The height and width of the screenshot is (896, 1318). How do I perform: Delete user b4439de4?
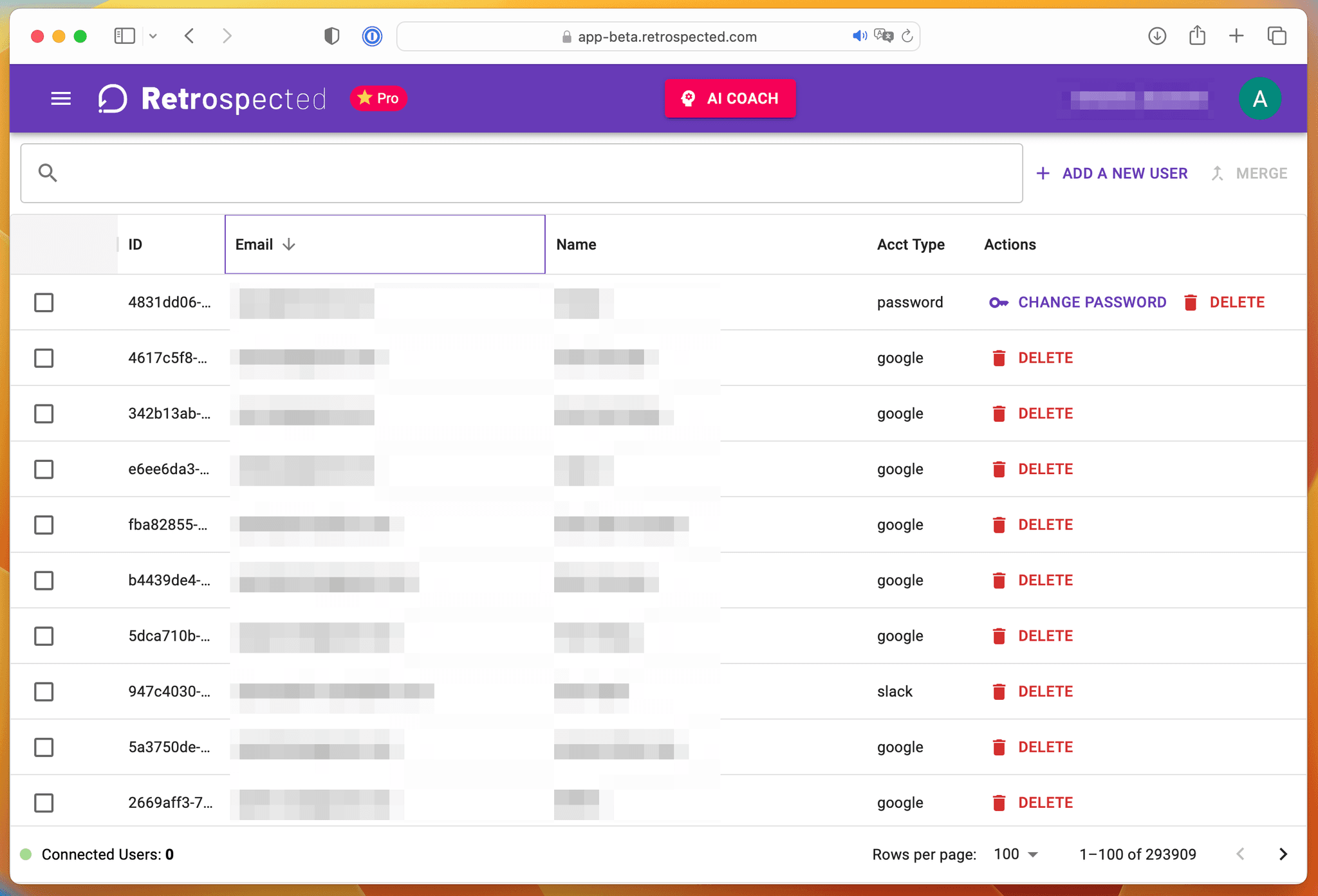[1032, 580]
